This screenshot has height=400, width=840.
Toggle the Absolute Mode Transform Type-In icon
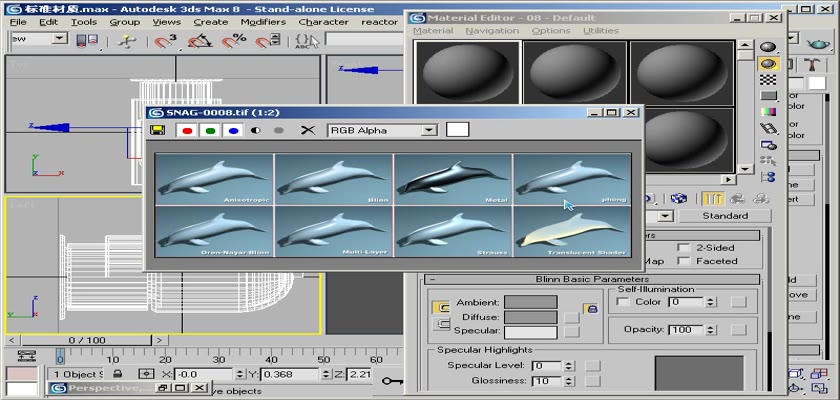click(x=147, y=374)
